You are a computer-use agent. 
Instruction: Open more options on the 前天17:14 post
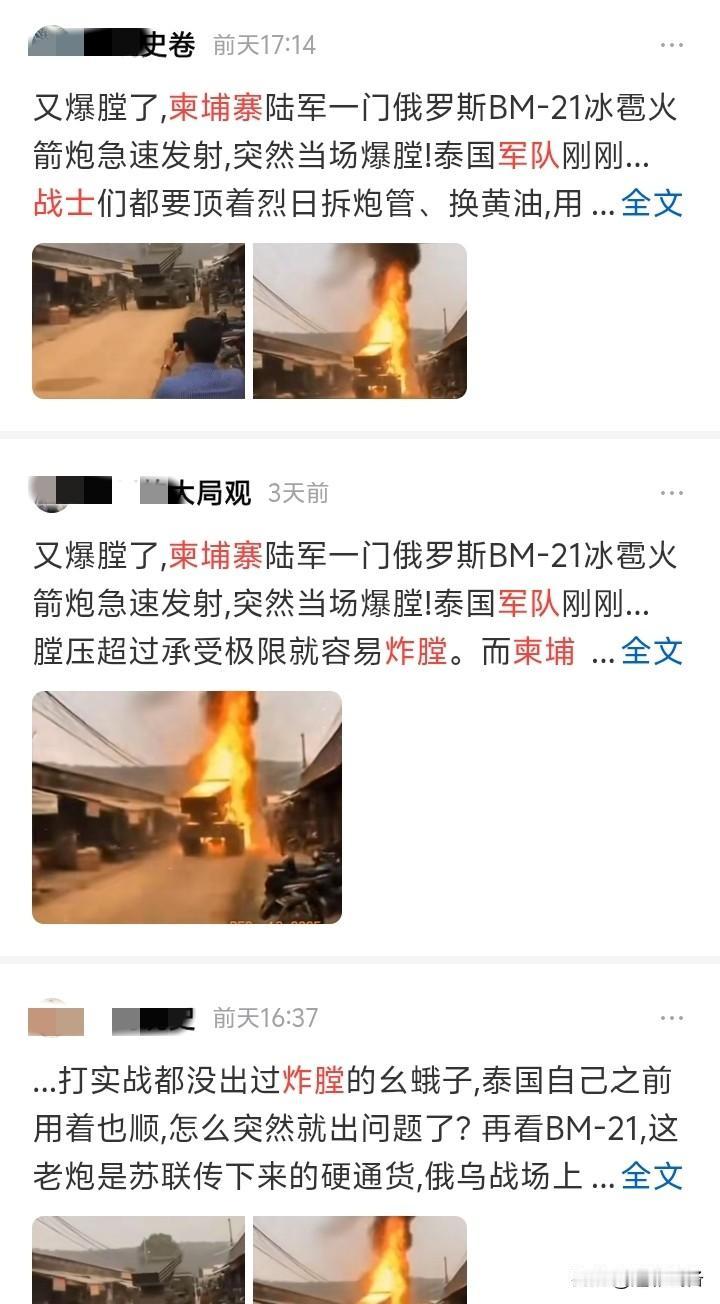coord(671,45)
